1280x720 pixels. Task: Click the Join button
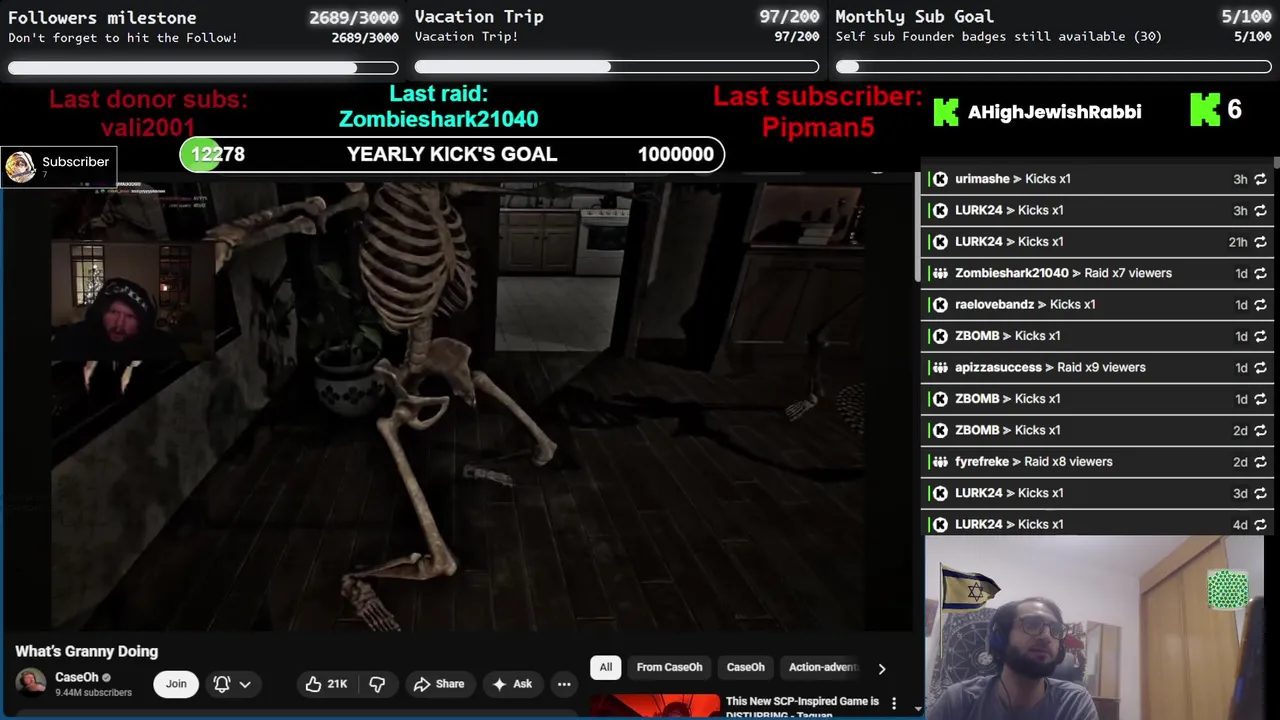coord(176,684)
